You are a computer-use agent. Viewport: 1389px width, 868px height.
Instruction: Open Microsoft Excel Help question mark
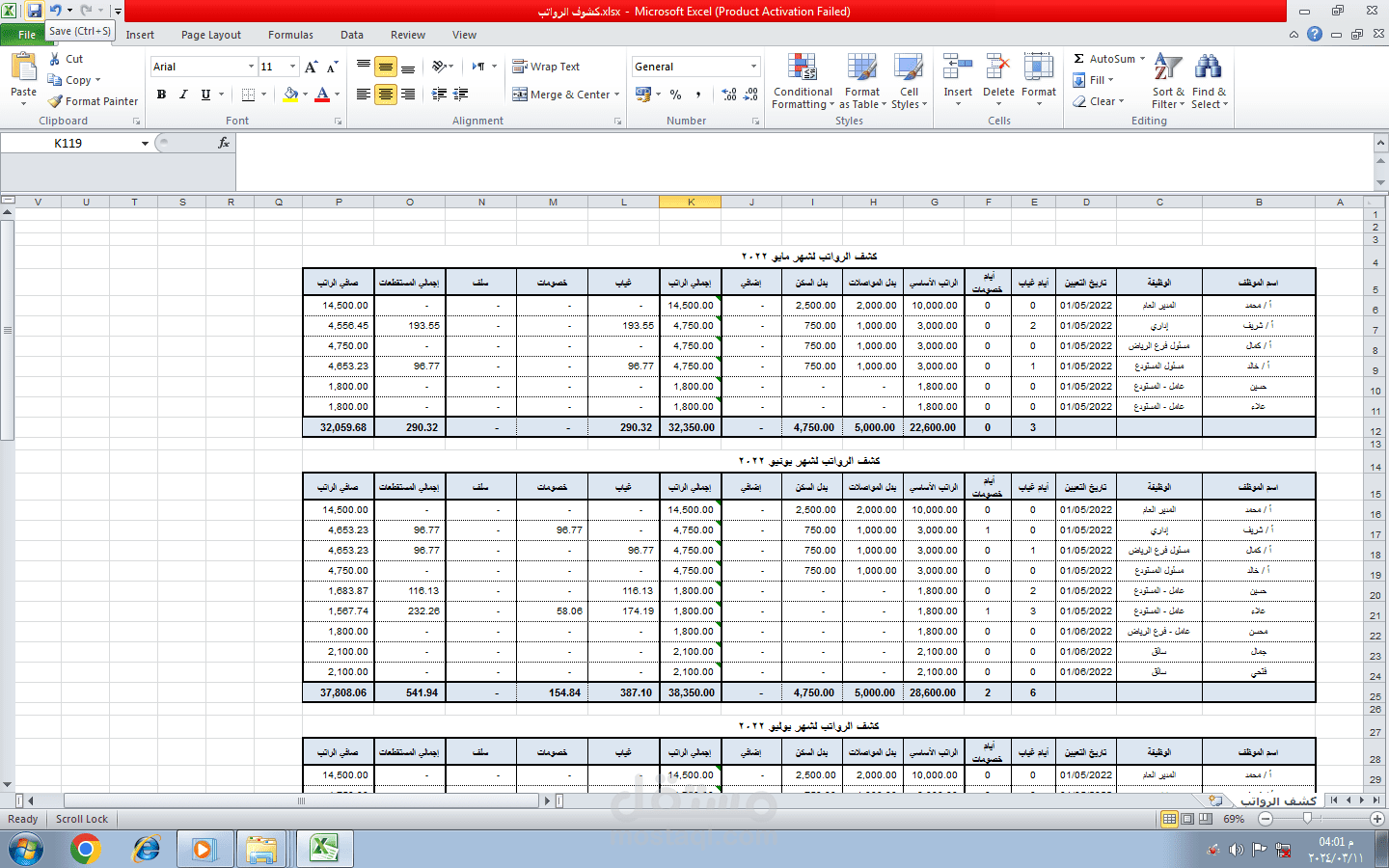(1315, 34)
